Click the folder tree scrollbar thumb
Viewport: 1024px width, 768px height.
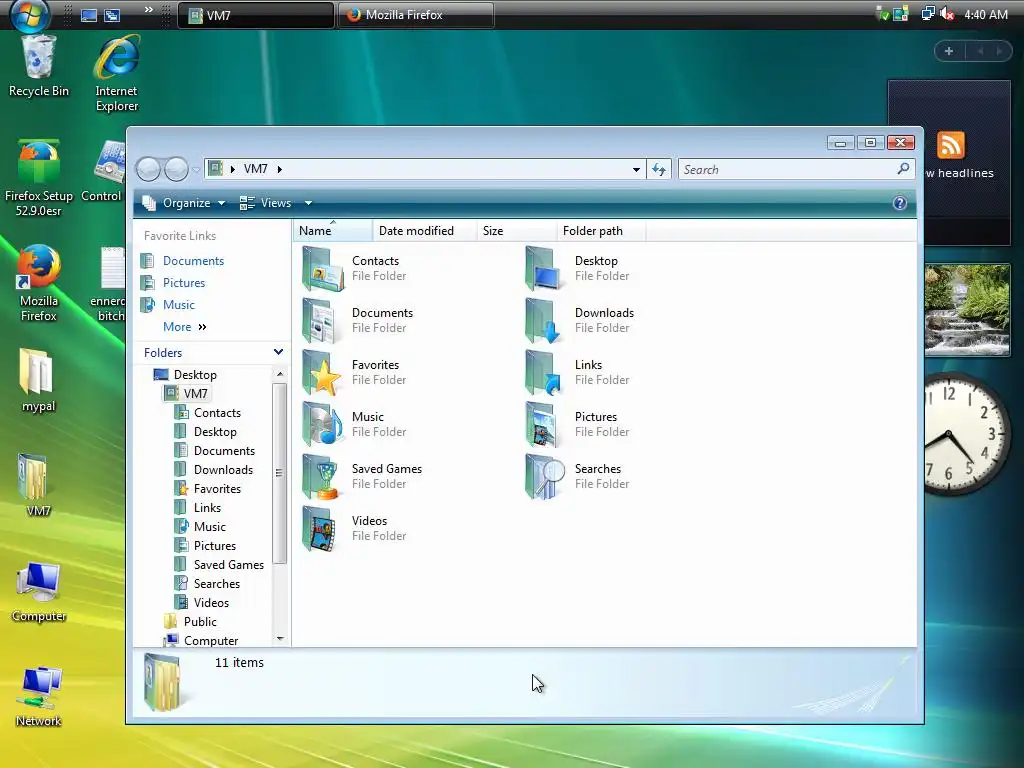(x=280, y=473)
